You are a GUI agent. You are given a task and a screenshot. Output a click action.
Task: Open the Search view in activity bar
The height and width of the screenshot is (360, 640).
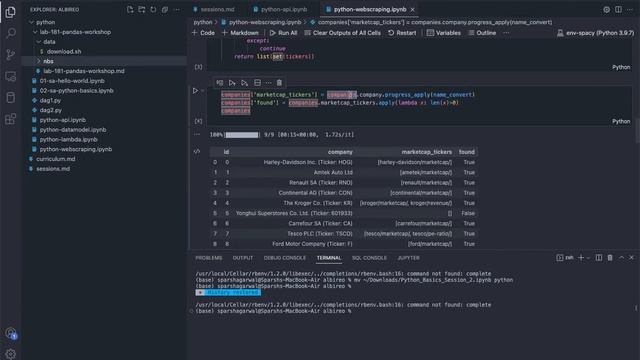click(11, 33)
